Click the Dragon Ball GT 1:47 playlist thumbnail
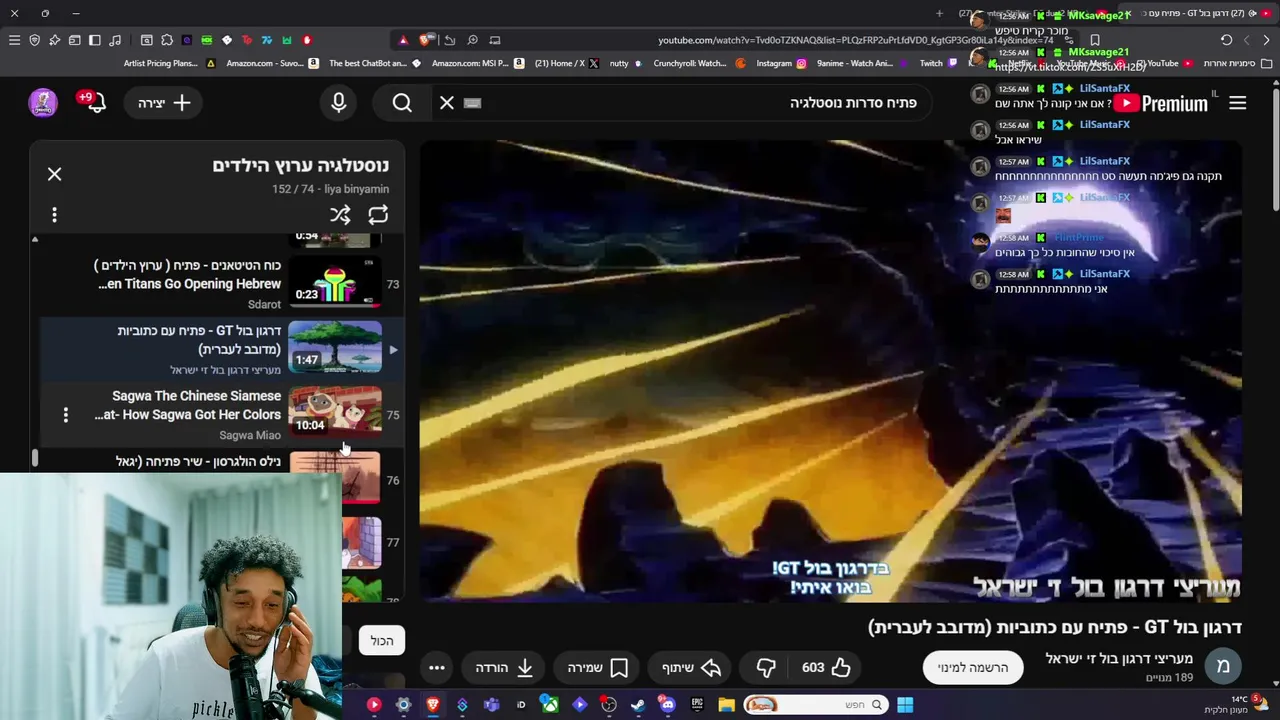The width and height of the screenshot is (1280, 720). (335, 347)
